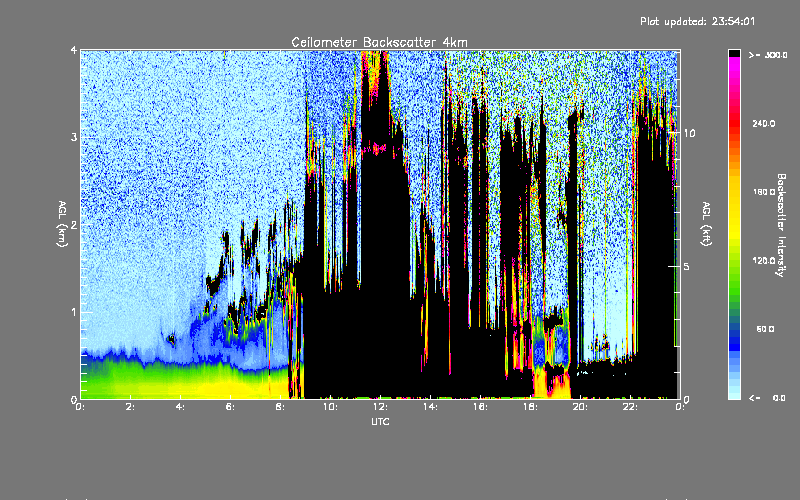Viewport: 800px width, 500px height.
Task: Click the 'Plot updated: 23:54:01' timestamp
Action: 697,21
